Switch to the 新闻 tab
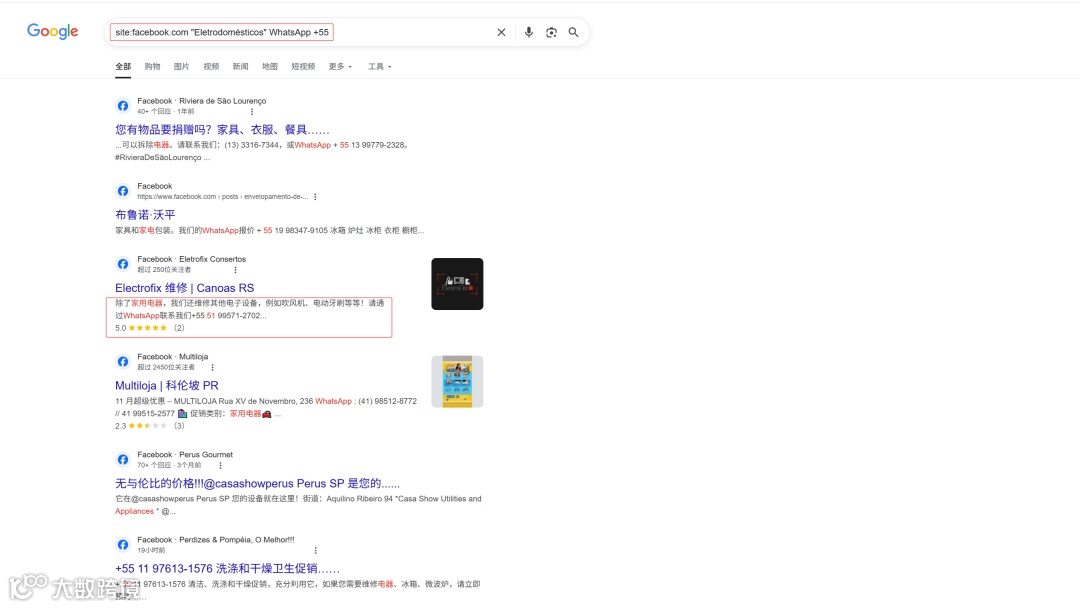1080x608 pixels. tap(240, 67)
